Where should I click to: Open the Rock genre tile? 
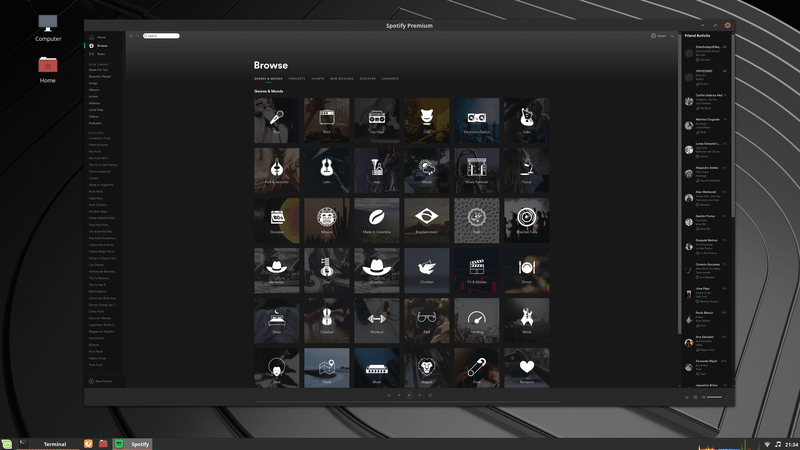(x=327, y=120)
